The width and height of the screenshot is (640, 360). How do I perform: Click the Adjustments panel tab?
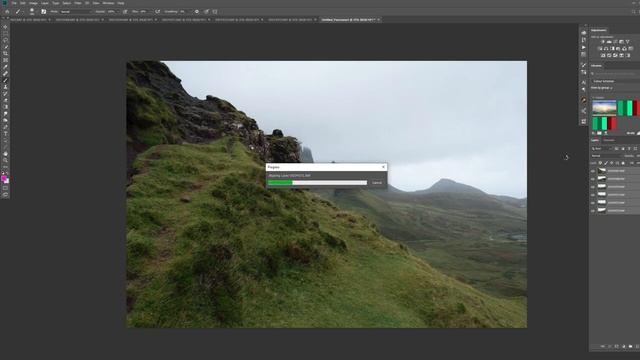pos(599,30)
